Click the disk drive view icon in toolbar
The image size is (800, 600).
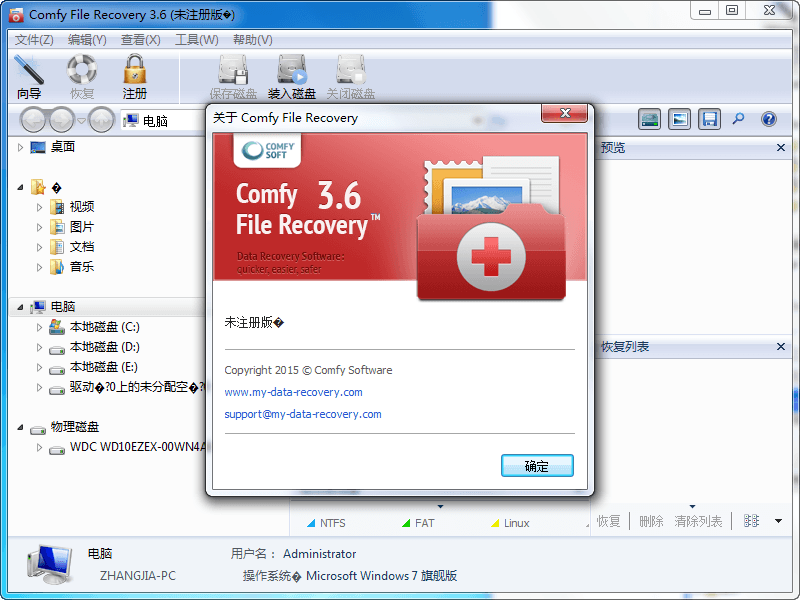click(649, 119)
